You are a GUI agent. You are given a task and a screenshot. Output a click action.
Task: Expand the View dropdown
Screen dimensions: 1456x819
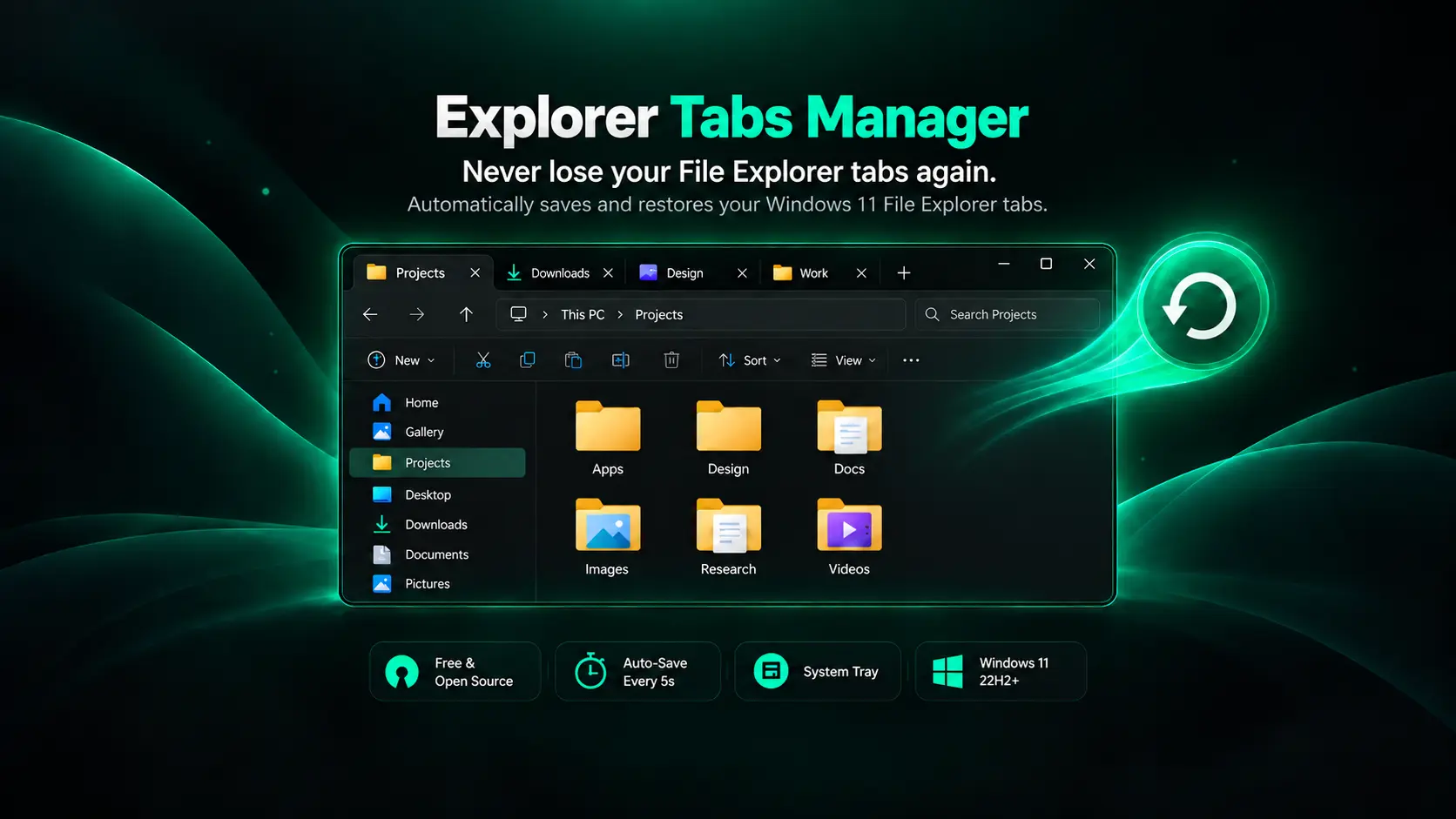coord(844,360)
